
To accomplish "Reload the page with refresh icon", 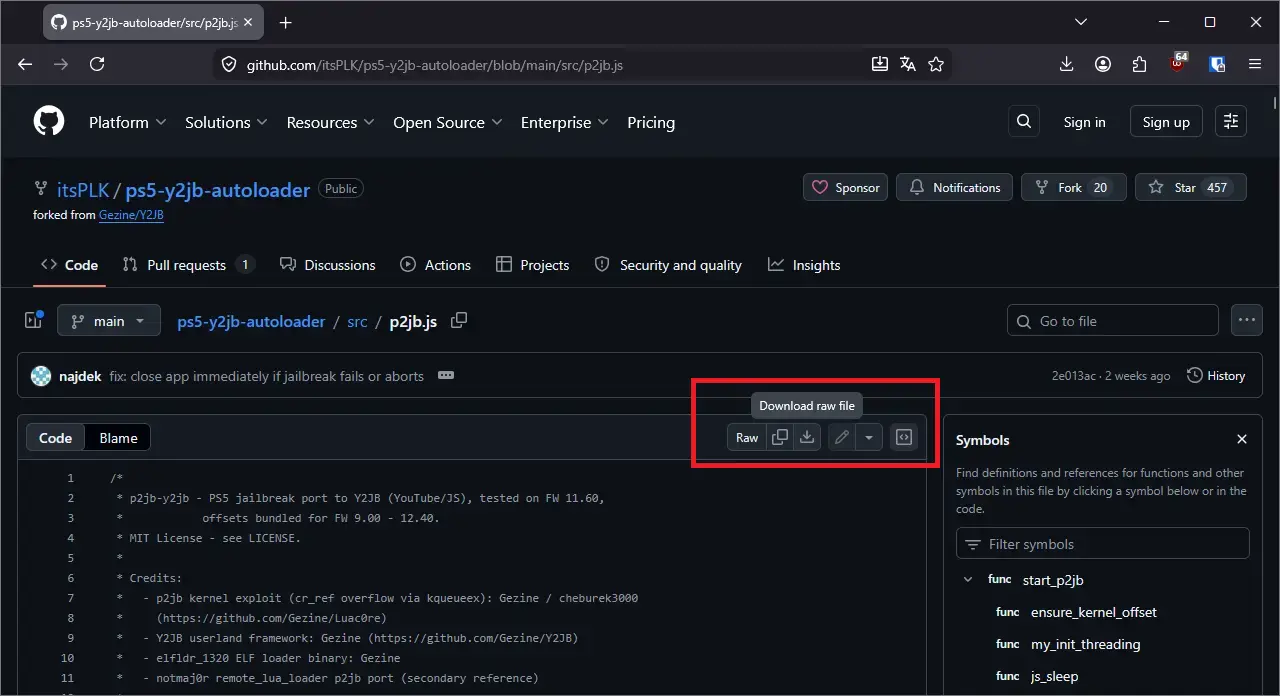I will [x=97, y=64].
